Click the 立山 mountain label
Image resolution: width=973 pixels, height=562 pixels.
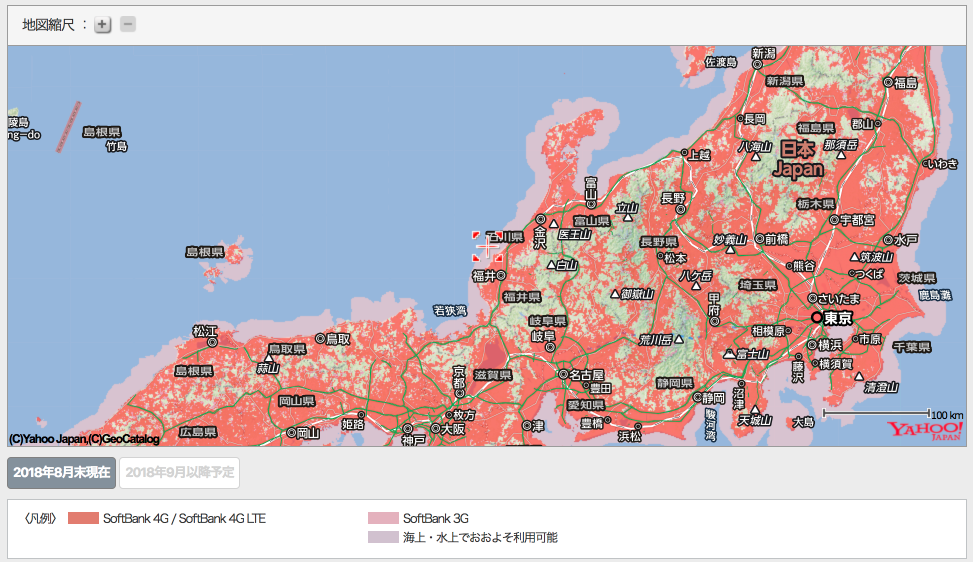(x=627, y=208)
